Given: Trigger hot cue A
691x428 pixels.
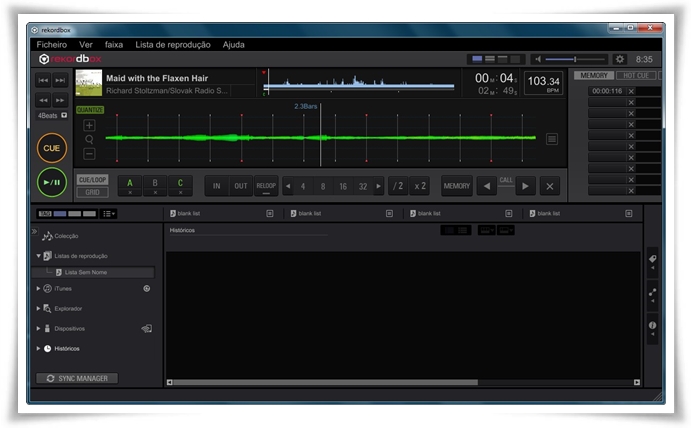Looking at the screenshot, I should (x=130, y=183).
